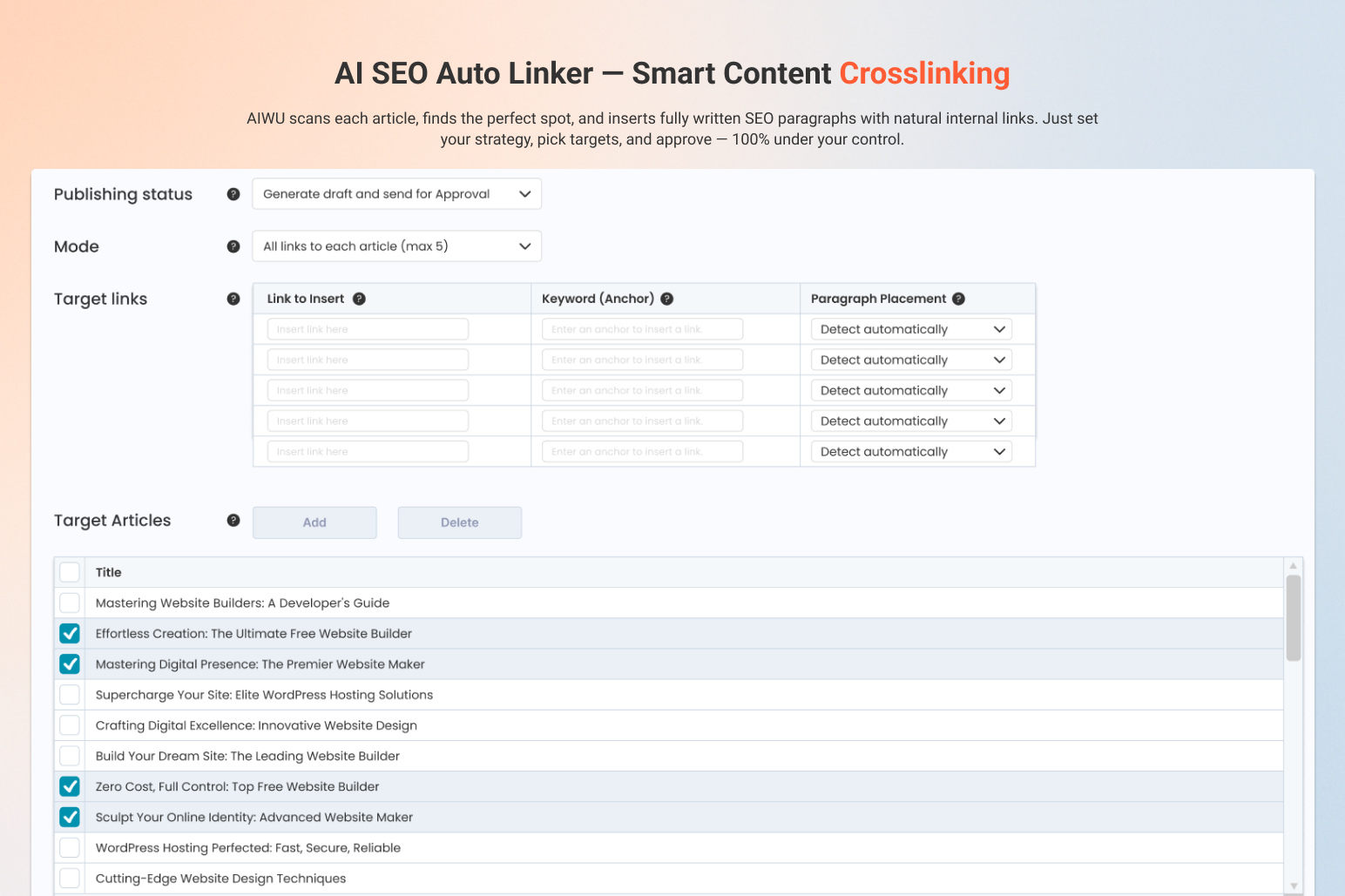Image resolution: width=1345 pixels, height=896 pixels.
Task: Open the first Detect automatically dropdown
Action: [x=910, y=328]
